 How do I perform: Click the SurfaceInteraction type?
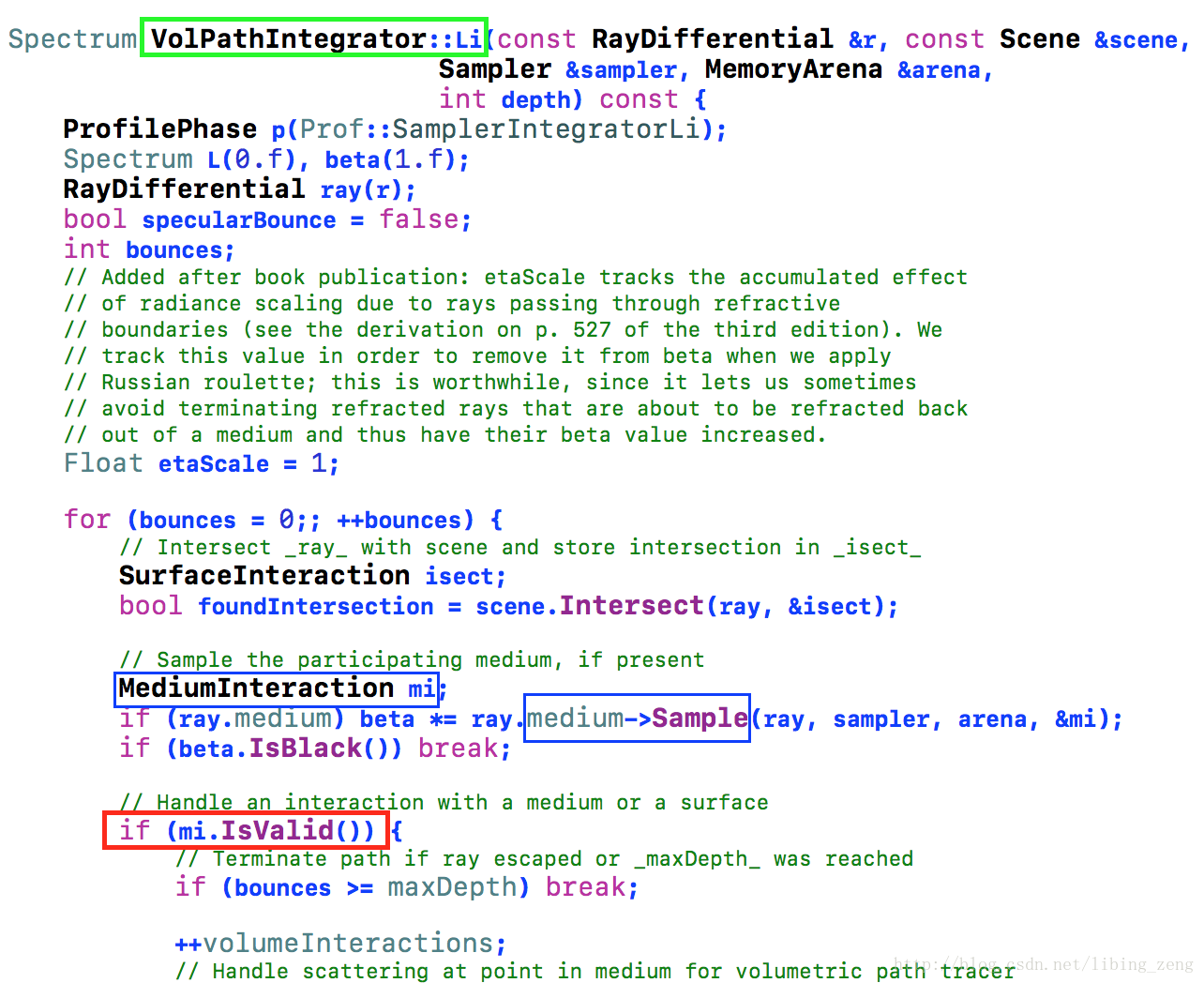264,575
